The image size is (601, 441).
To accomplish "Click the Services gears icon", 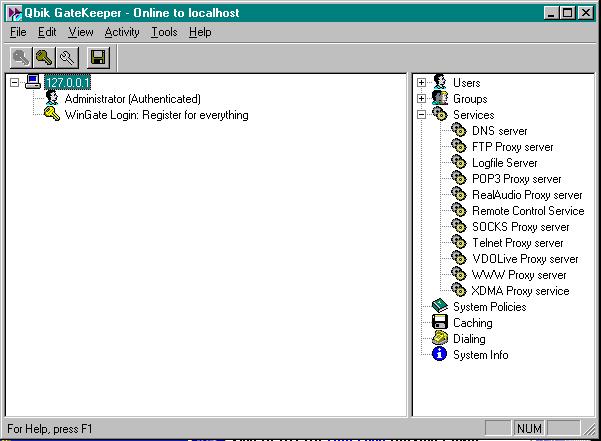I will coord(440,114).
